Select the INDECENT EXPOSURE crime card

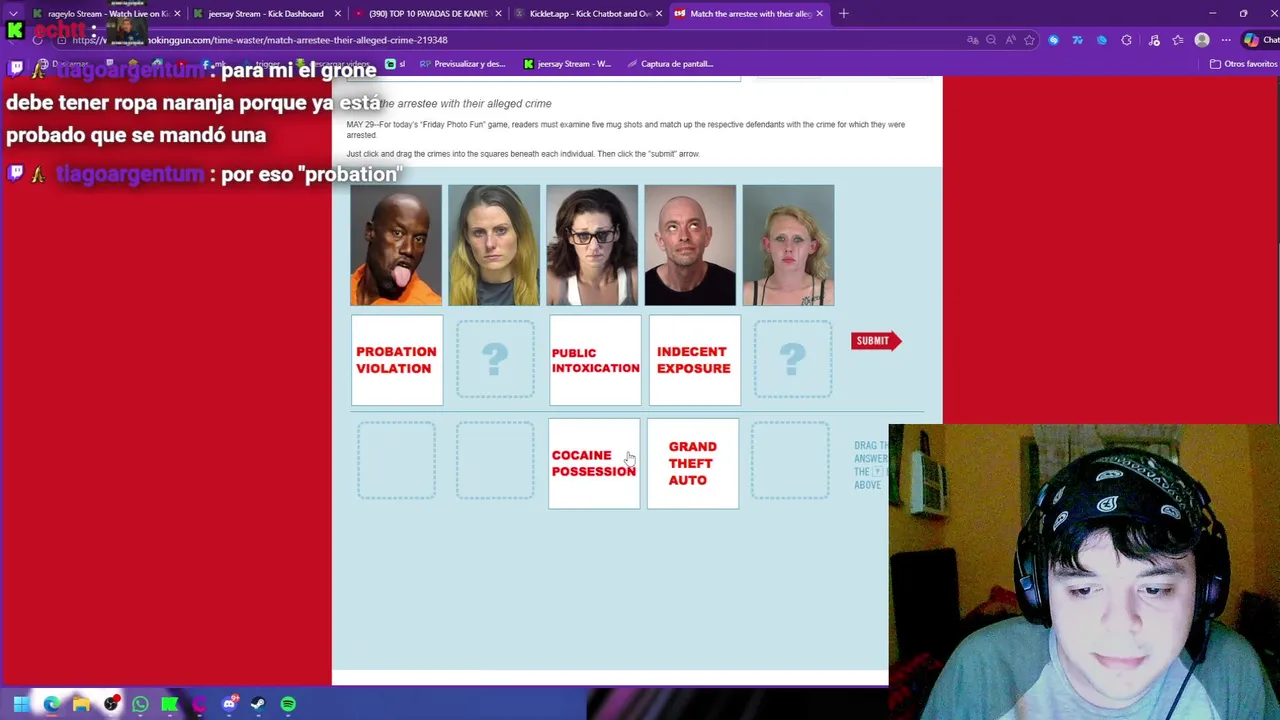694,360
